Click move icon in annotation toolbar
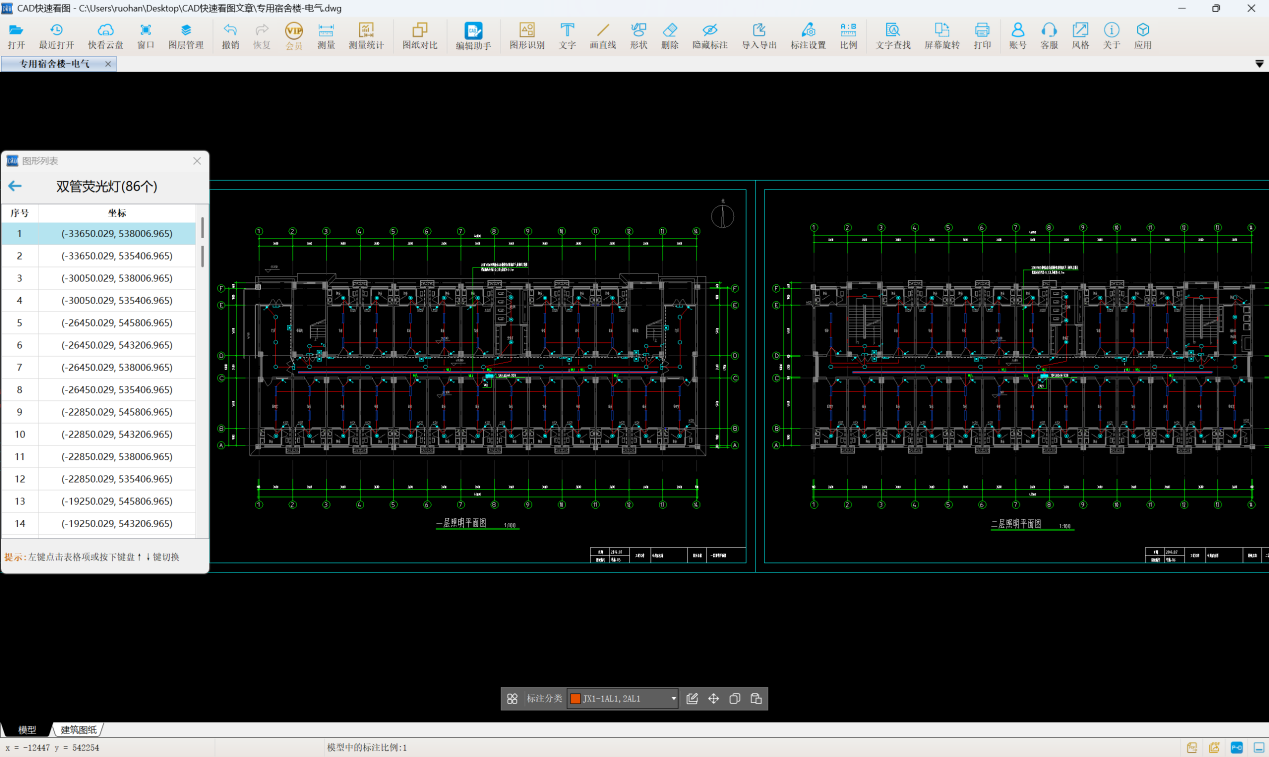Viewport: 1269px width, 757px height. (714, 699)
